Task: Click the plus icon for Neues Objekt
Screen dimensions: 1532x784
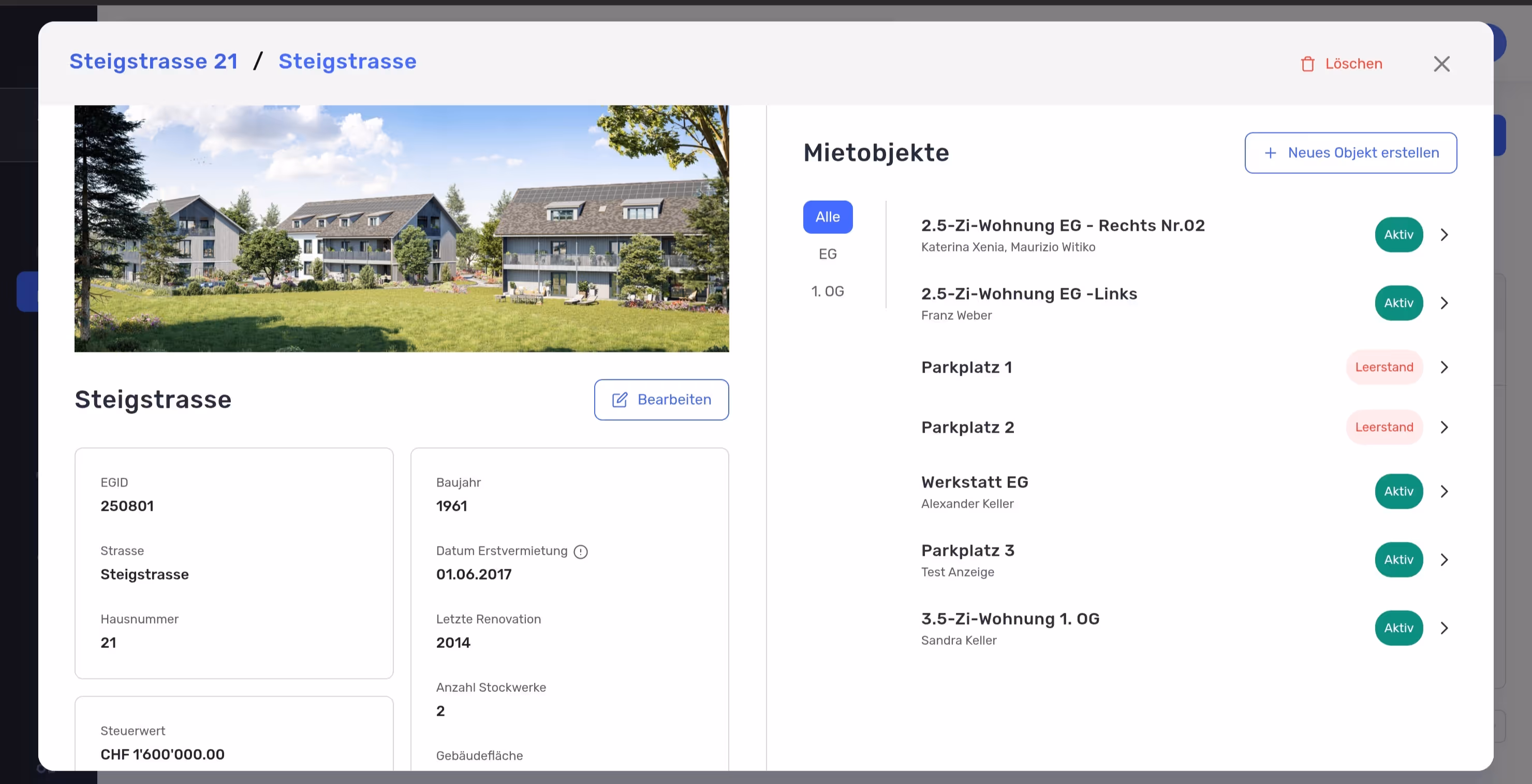Action: [1270, 153]
